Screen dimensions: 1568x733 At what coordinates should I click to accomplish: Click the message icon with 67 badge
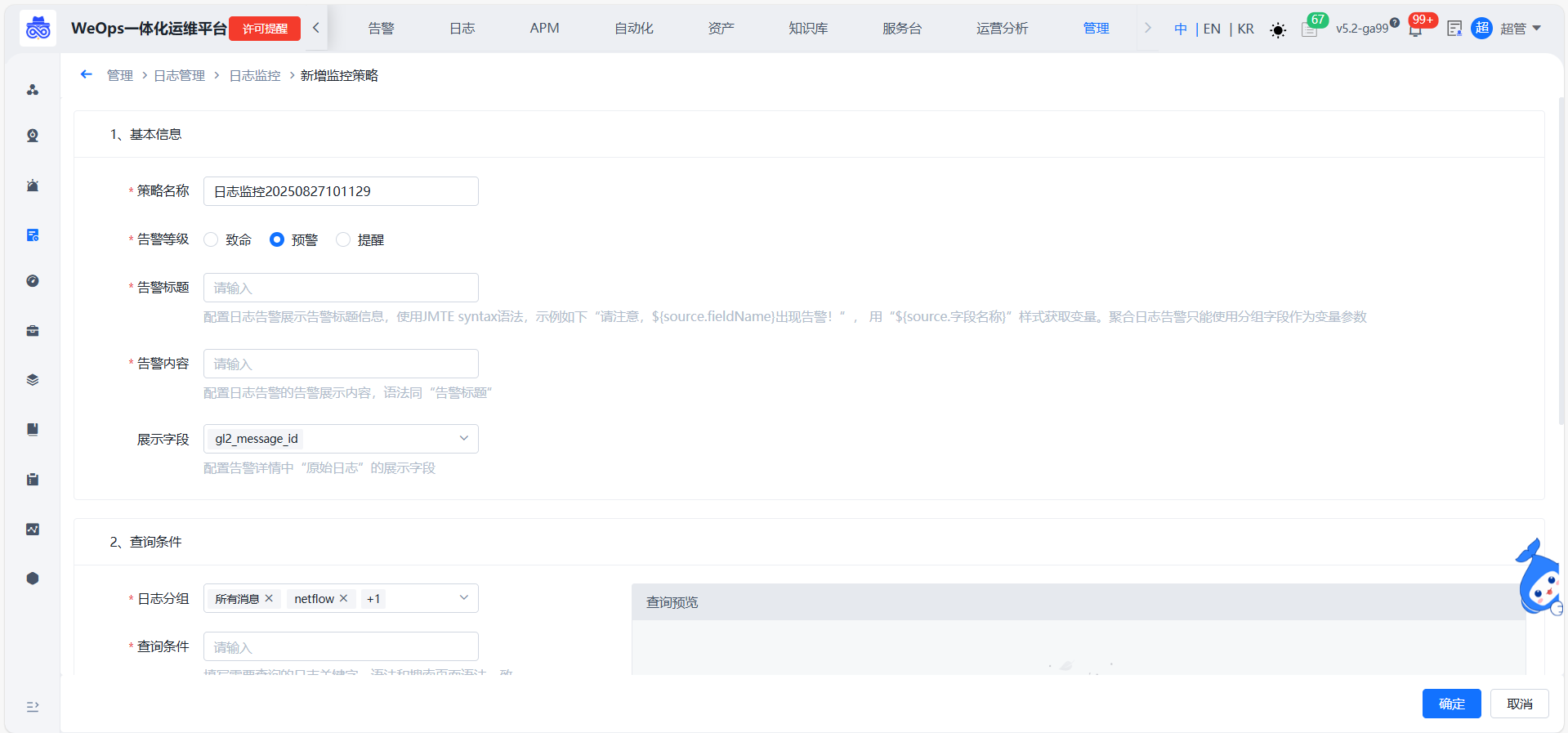pos(1309,30)
